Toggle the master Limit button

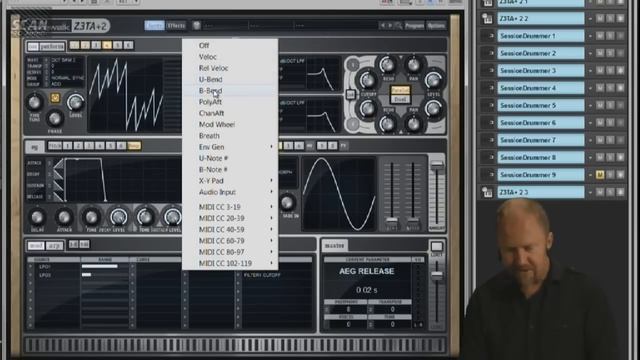coord(436,247)
